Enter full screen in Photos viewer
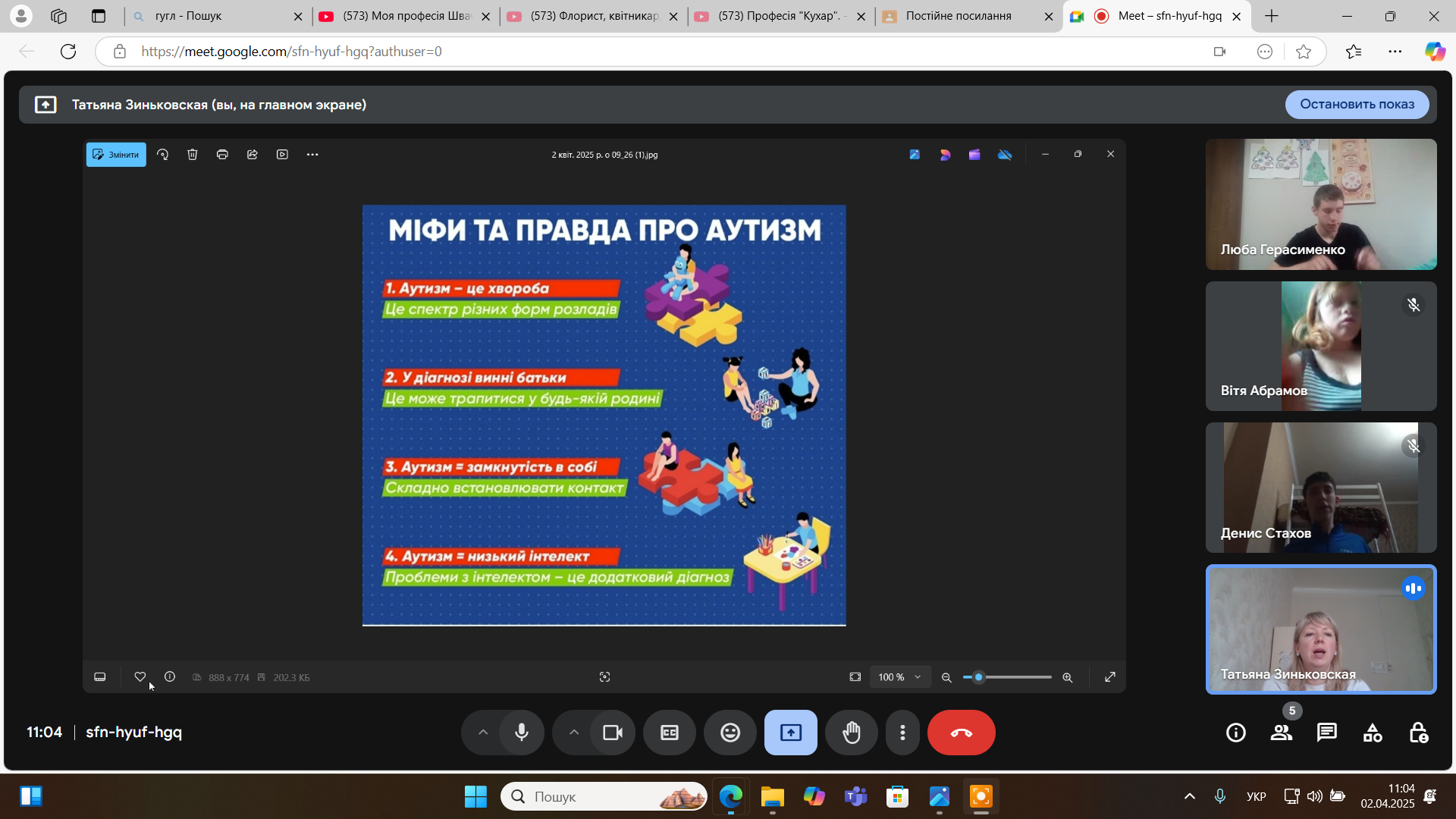The width and height of the screenshot is (1456, 819). tap(1110, 677)
